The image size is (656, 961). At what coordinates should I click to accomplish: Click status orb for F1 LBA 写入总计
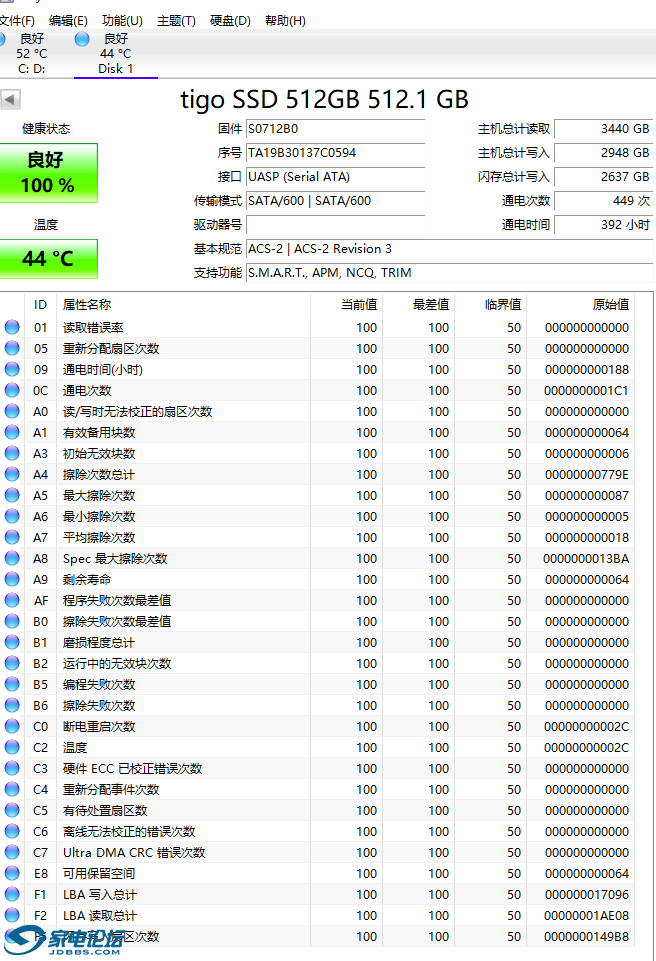pyautogui.click(x=12, y=894)
